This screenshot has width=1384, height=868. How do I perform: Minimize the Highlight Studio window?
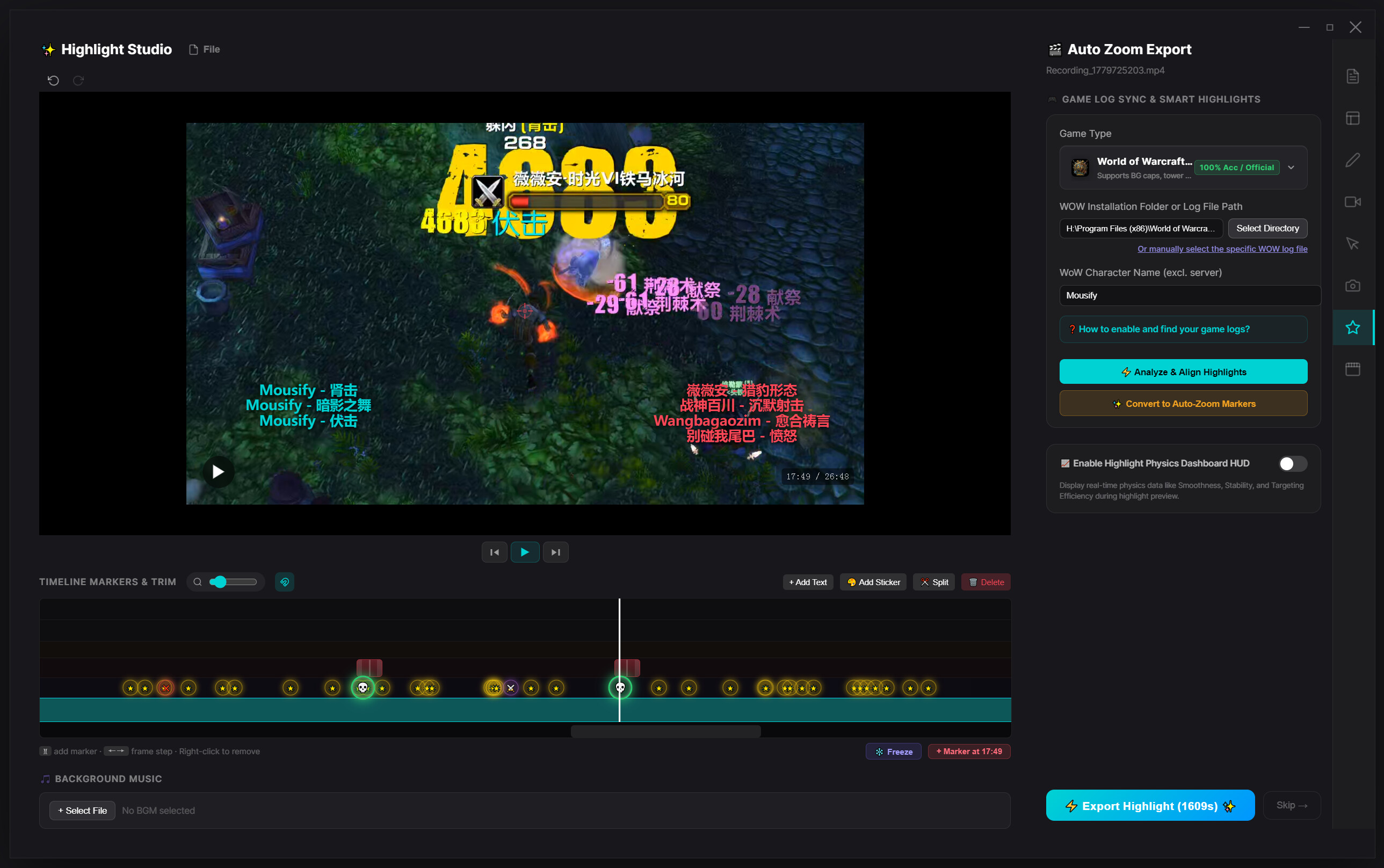[x=1304, y=27]
